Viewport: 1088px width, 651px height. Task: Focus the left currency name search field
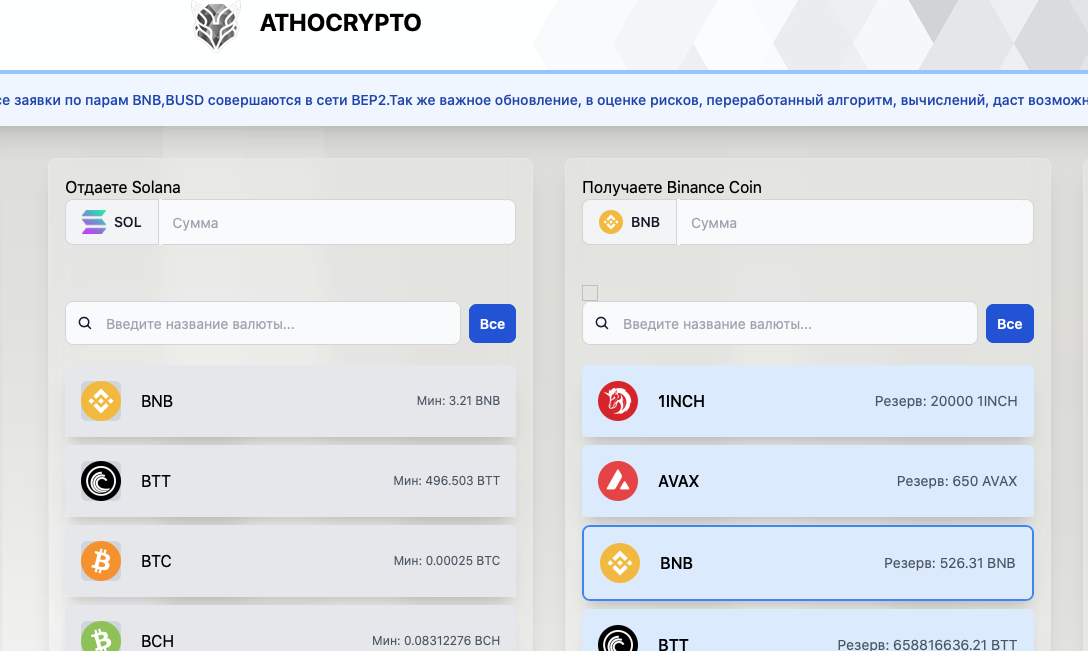(x=263, y=323)
